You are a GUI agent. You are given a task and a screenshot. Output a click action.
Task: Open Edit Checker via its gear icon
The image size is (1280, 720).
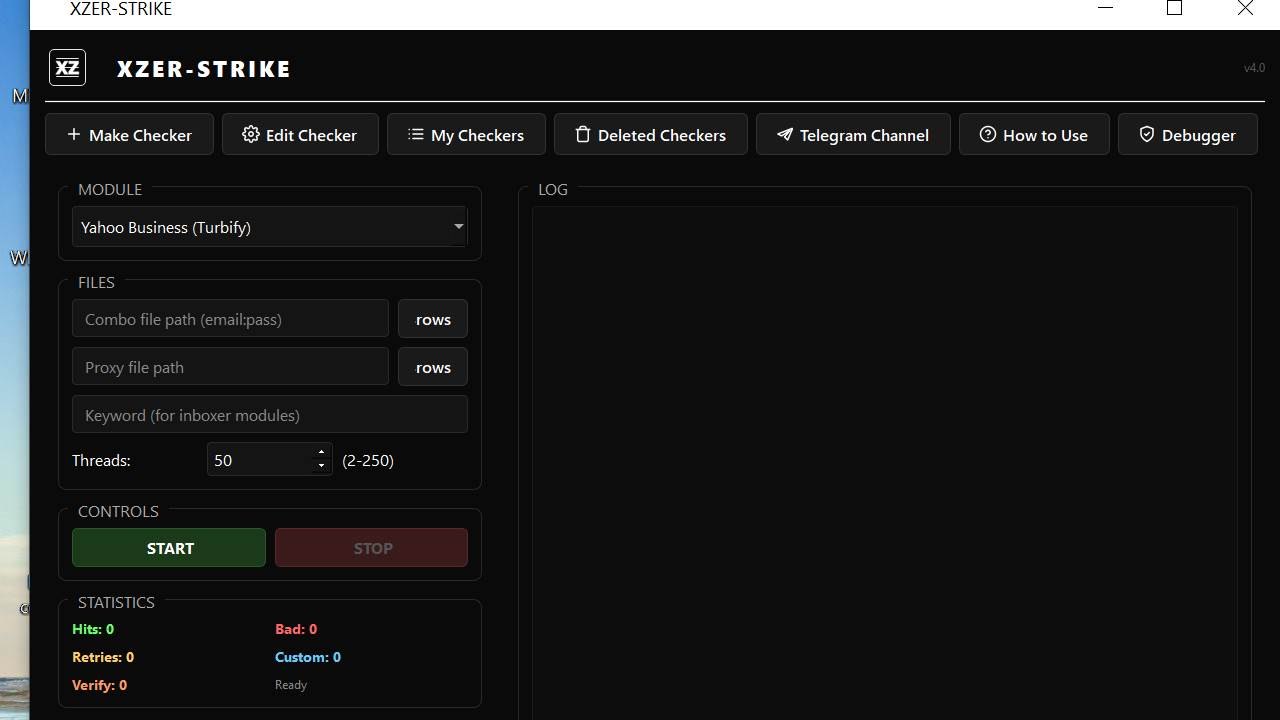click(251, 134)
